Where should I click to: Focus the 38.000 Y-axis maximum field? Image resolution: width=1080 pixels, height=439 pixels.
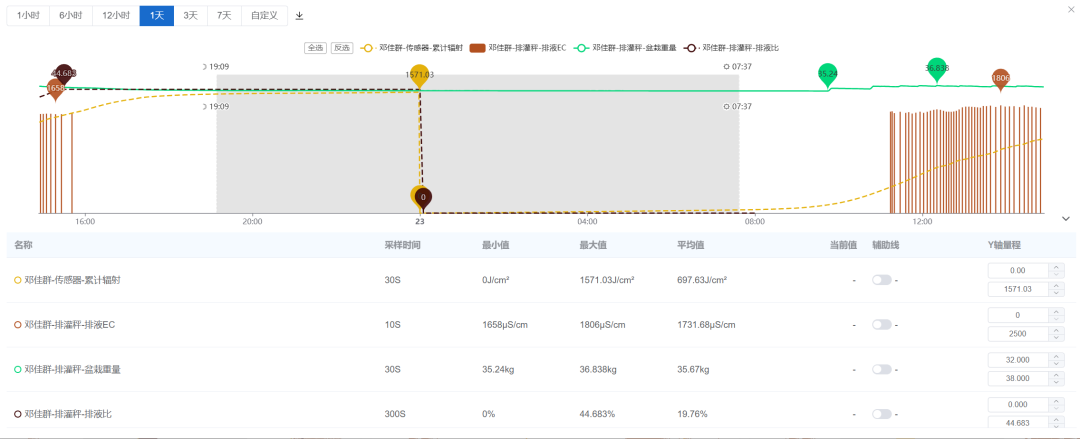tap(1018, 378)
